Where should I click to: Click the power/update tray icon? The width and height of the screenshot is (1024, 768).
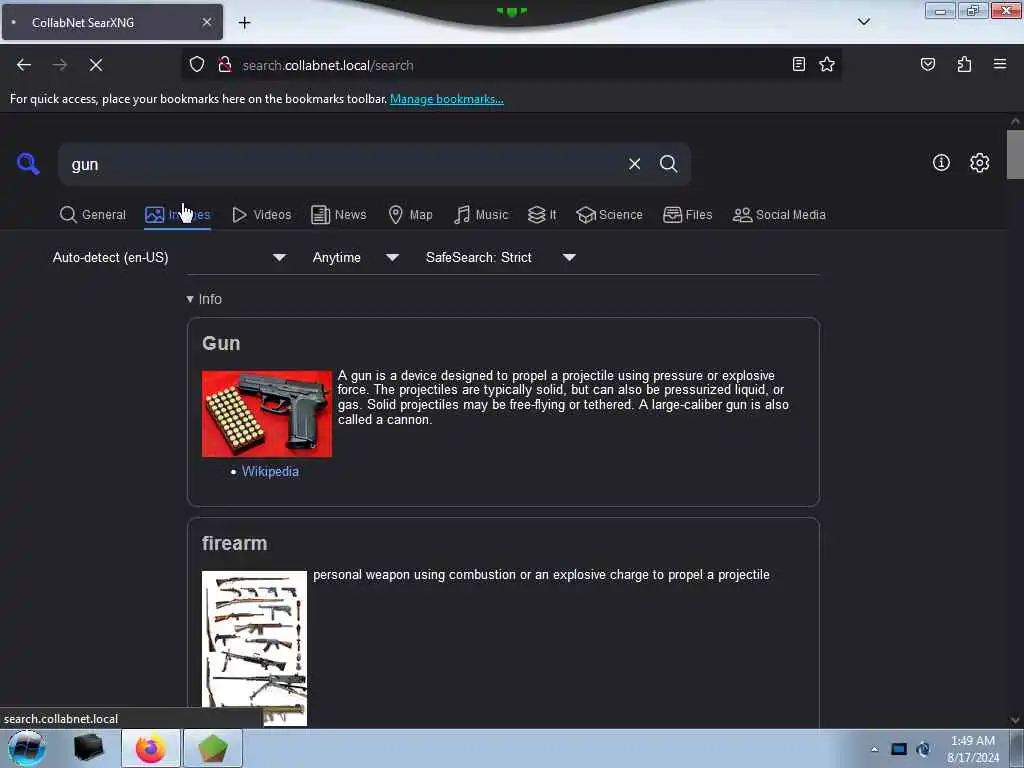pos(923,749)
